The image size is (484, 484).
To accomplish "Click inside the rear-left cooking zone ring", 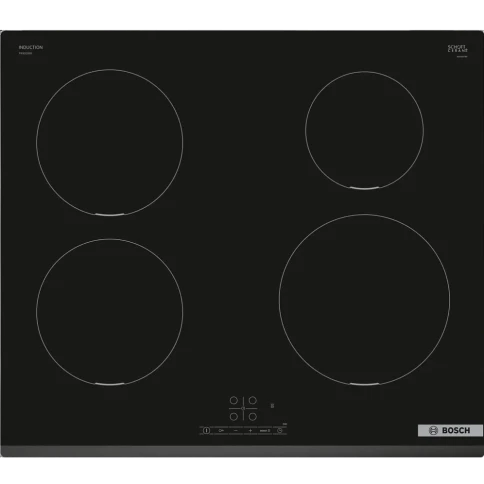I will (110, 142).
